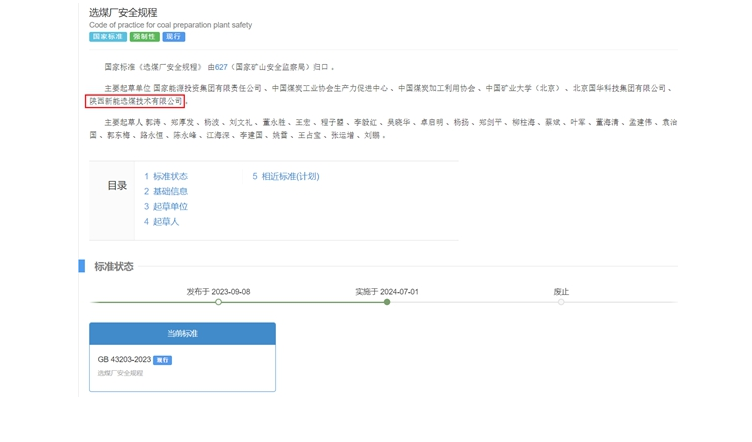Image resolution: width=752 pixels, height=442 pixels.
Task: Click the highlighted 陕西新能选煤技术有限公司 text
Action: pos(135,101)
